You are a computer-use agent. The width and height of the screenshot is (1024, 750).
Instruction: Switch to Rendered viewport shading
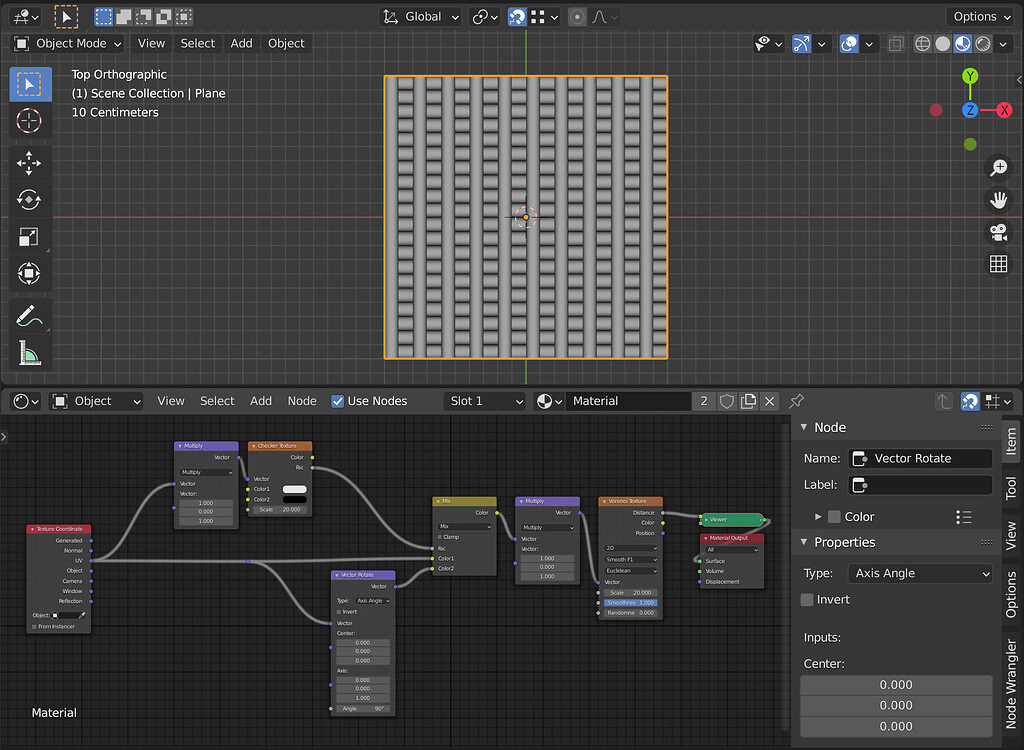click(983, 44)
